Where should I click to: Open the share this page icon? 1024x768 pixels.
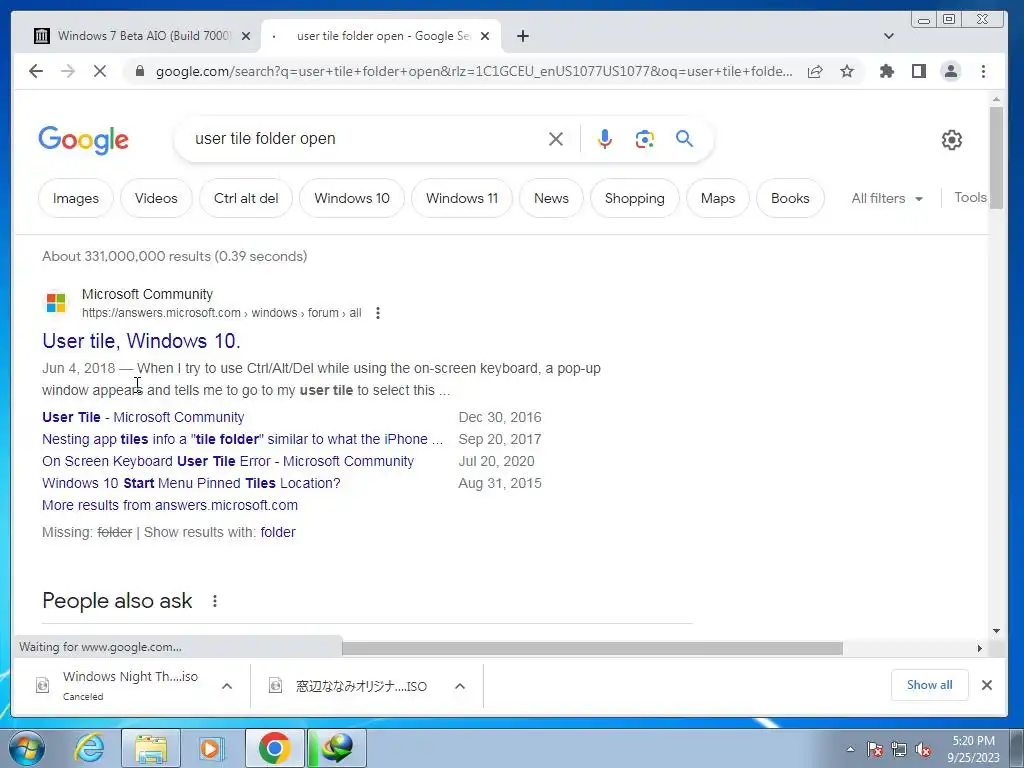click(815, 71)
